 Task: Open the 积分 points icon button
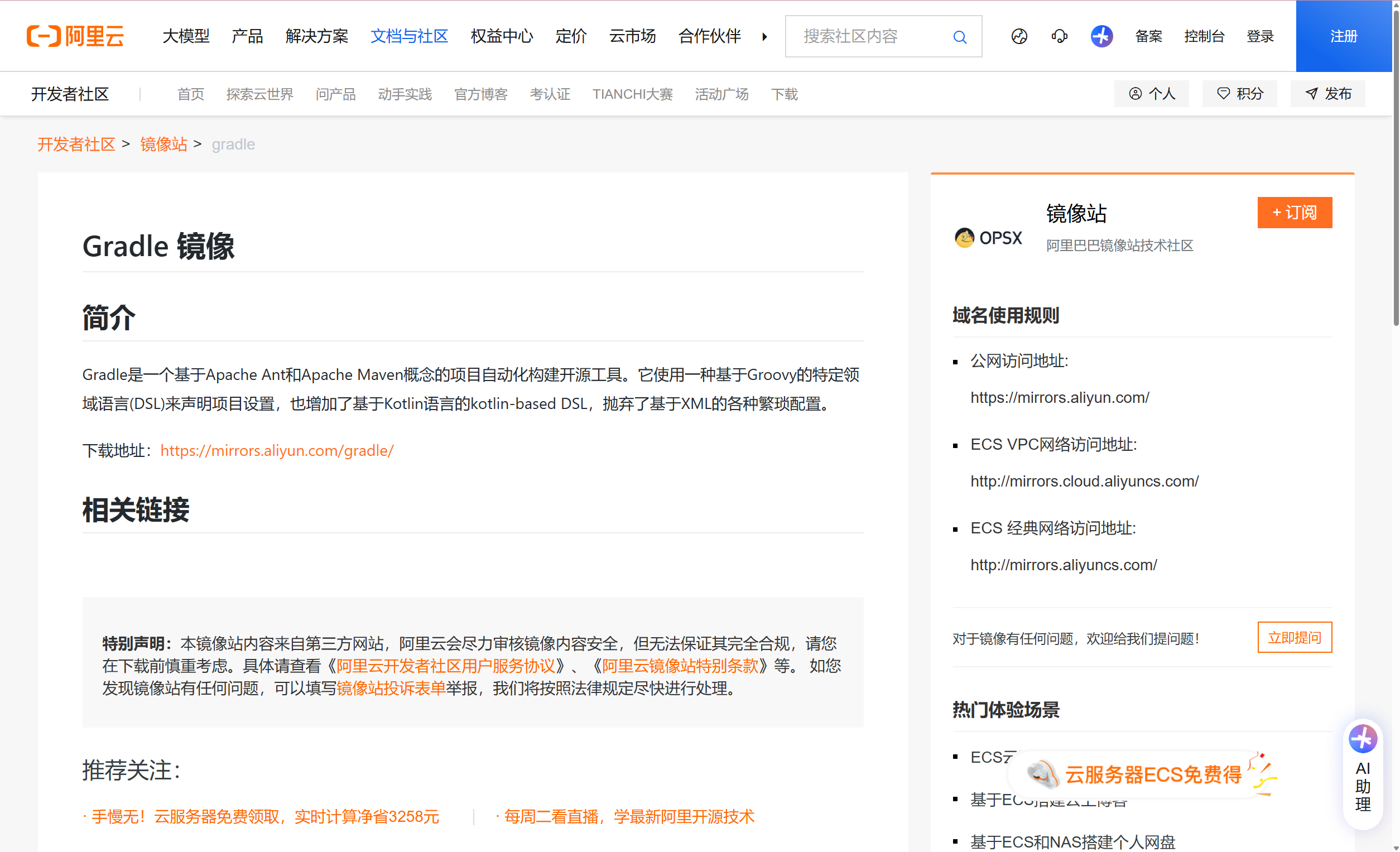1239,94
